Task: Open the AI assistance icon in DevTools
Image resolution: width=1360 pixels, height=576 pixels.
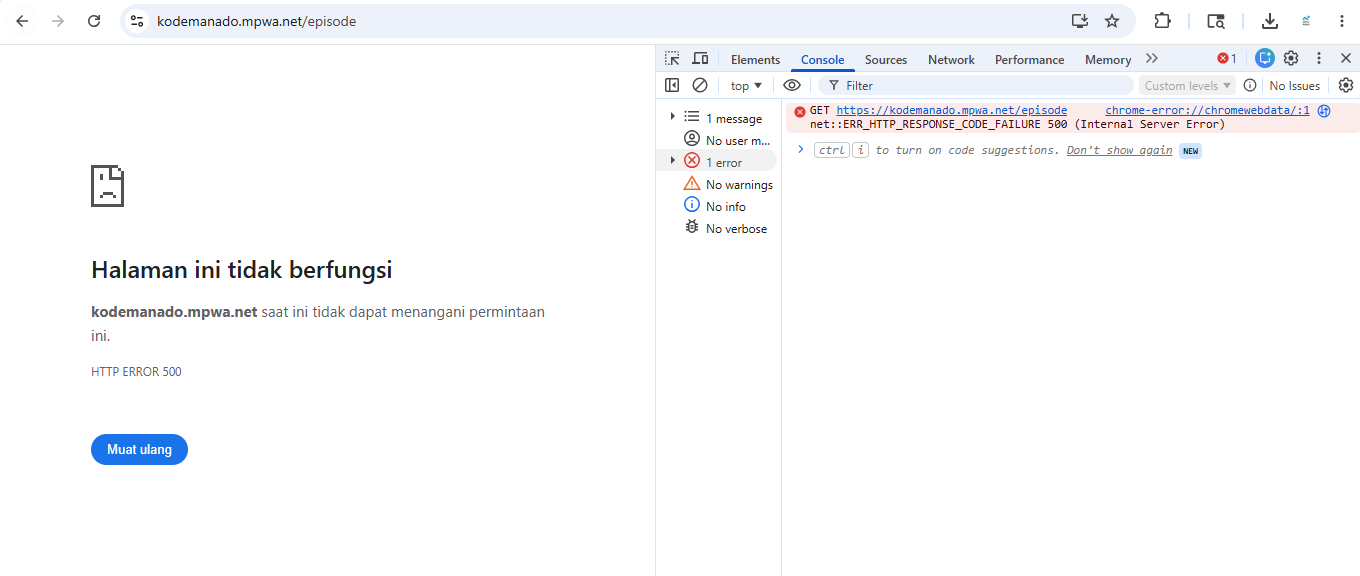Action: coord(1265,59)
